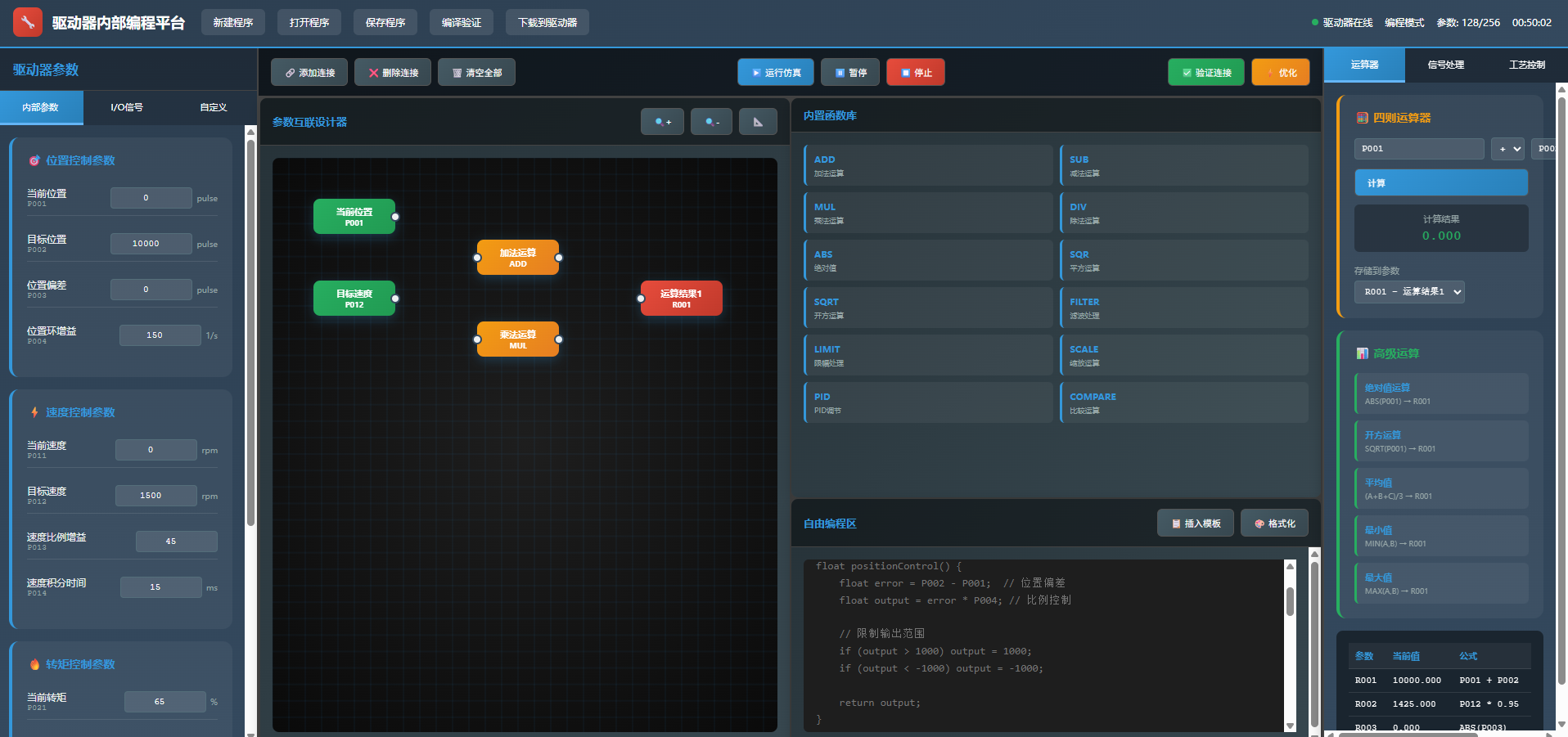Pause the simulation with 暂停
This screenshot has width=1568, height=737.
pos(849,73)
